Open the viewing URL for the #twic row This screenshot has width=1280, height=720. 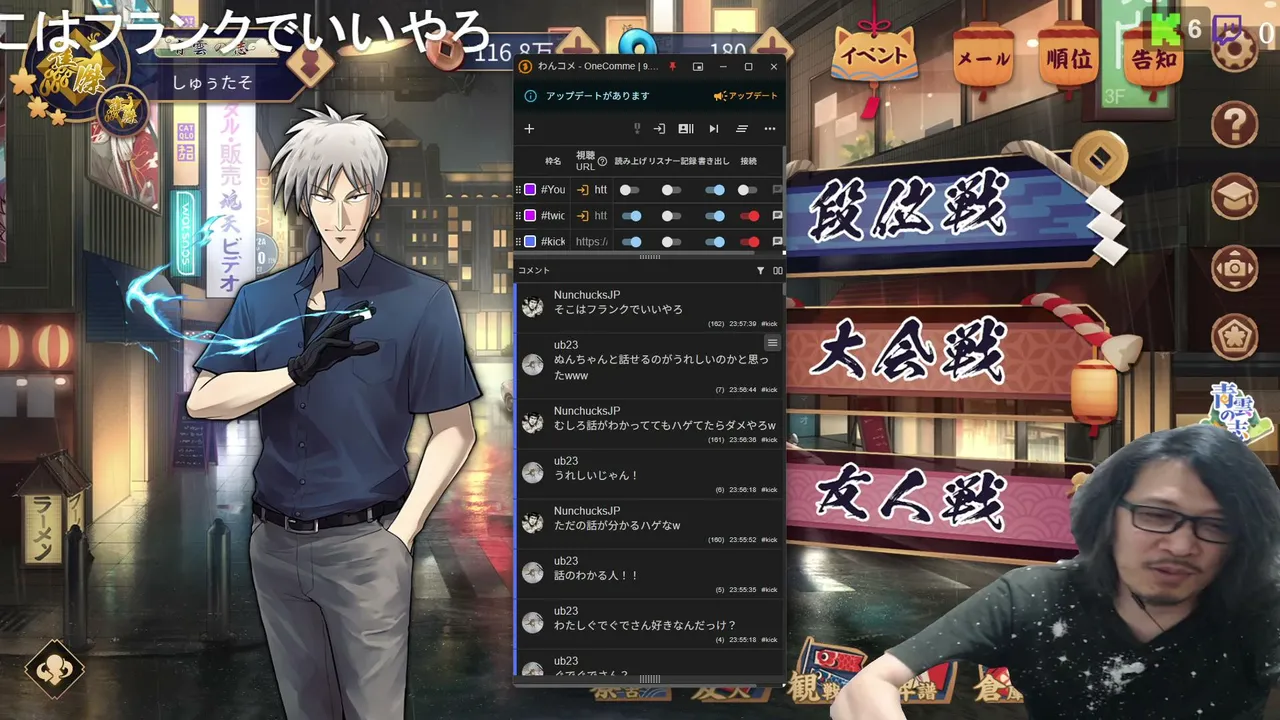(x=583, y=215)
